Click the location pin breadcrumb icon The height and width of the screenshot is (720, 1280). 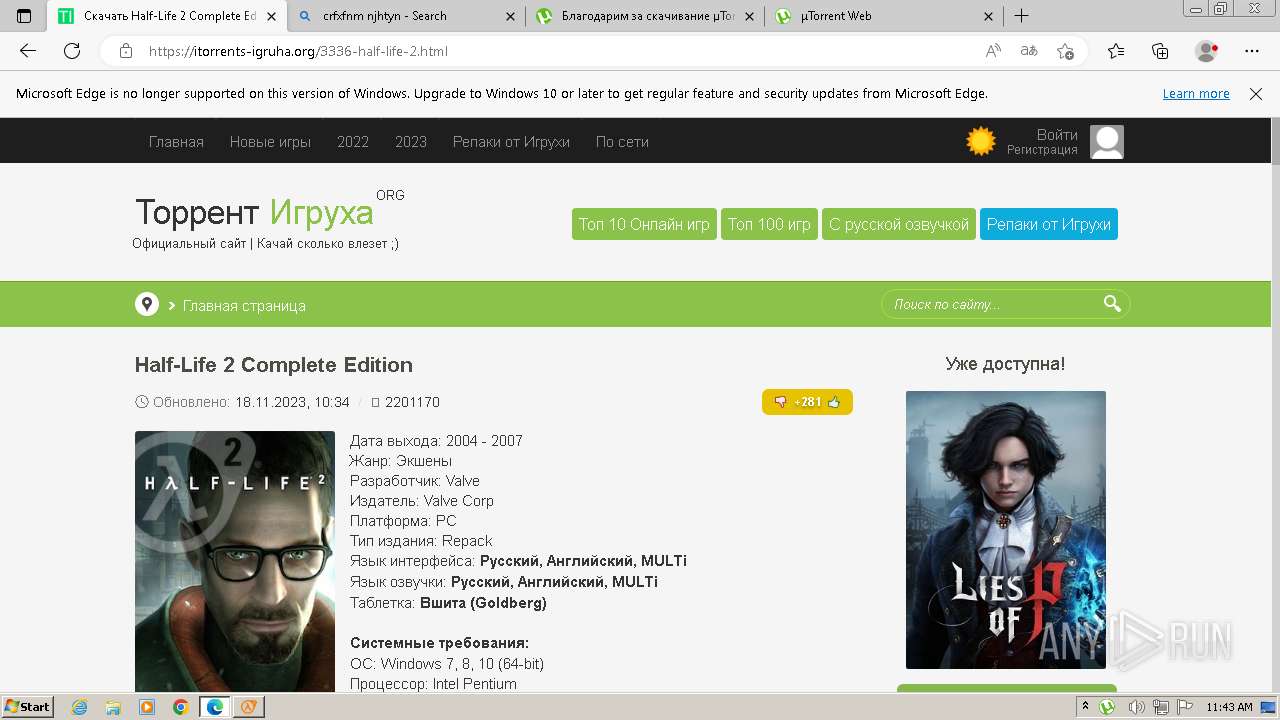point(147,304)
